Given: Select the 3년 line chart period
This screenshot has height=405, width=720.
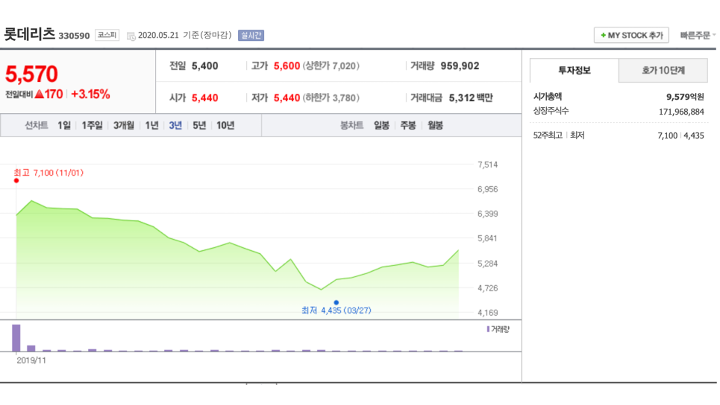Looking at the screenshot, I should point(175,125).
